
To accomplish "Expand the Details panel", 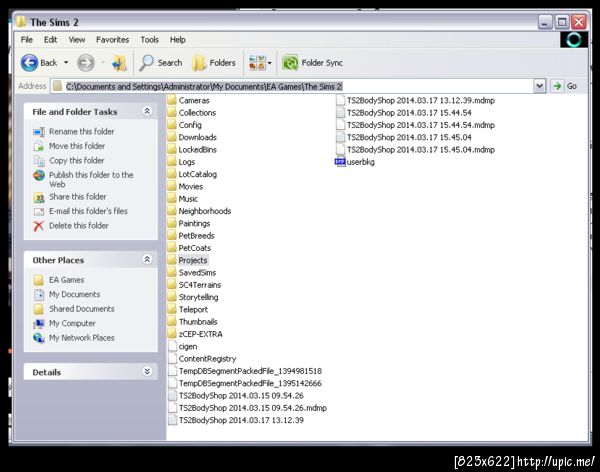I will tap(147, 371).
